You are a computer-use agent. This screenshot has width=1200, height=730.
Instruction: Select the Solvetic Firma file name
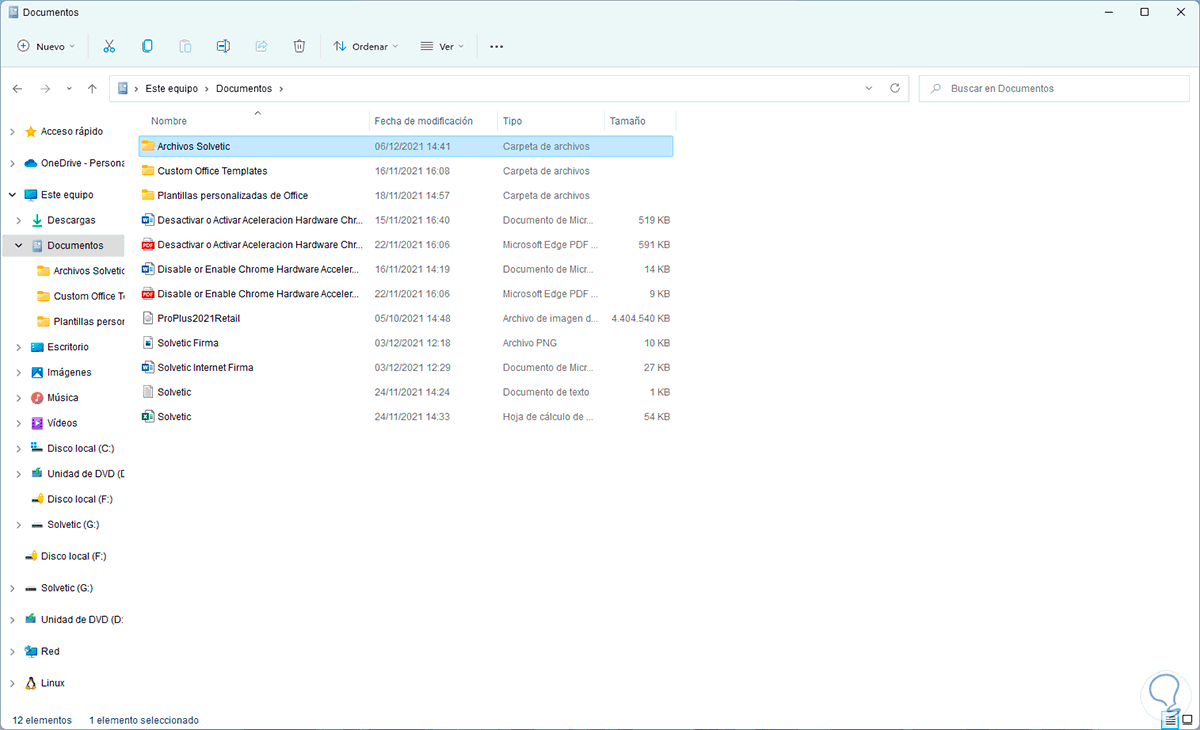pos(188,343)
